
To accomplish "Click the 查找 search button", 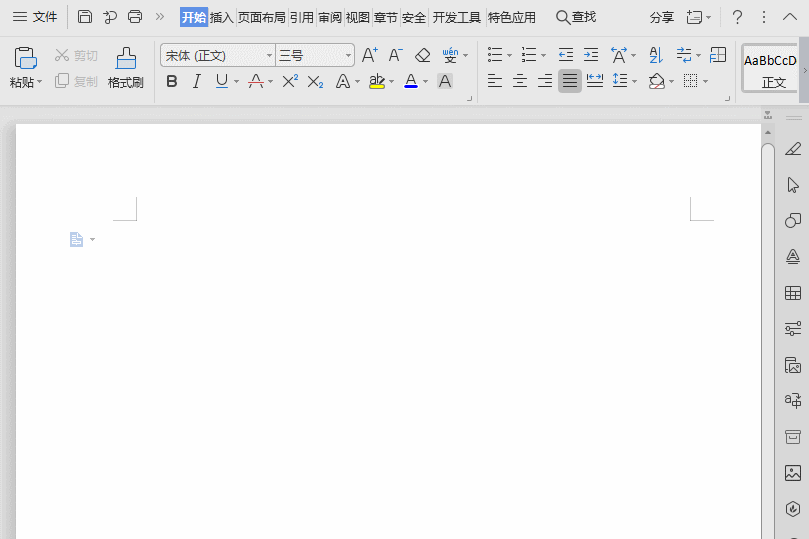I will [x=576, y=17].
